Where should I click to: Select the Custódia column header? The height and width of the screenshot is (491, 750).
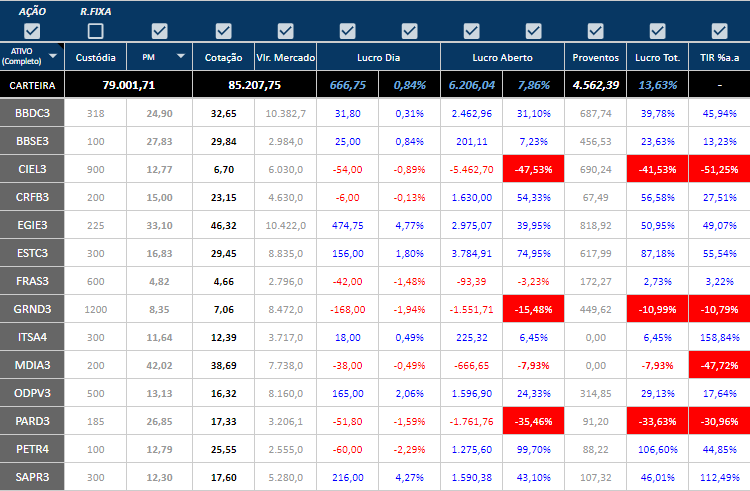tap(96, 57)
